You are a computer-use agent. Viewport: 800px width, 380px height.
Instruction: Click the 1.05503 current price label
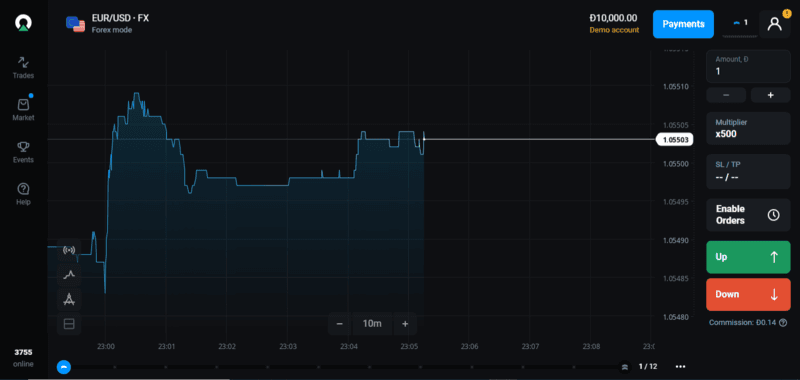tap(674, 139)
